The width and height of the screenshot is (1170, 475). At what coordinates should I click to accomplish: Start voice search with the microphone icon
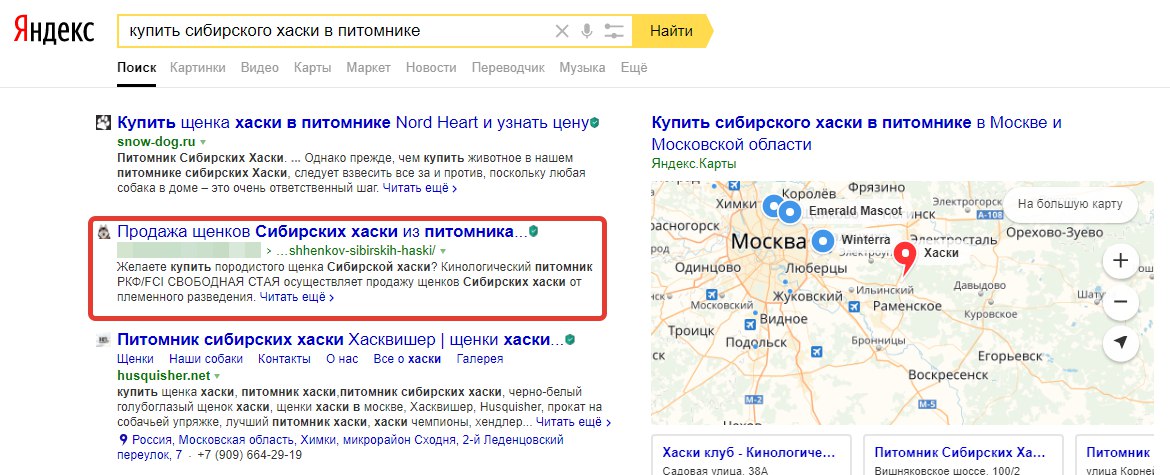click(587, 31)
